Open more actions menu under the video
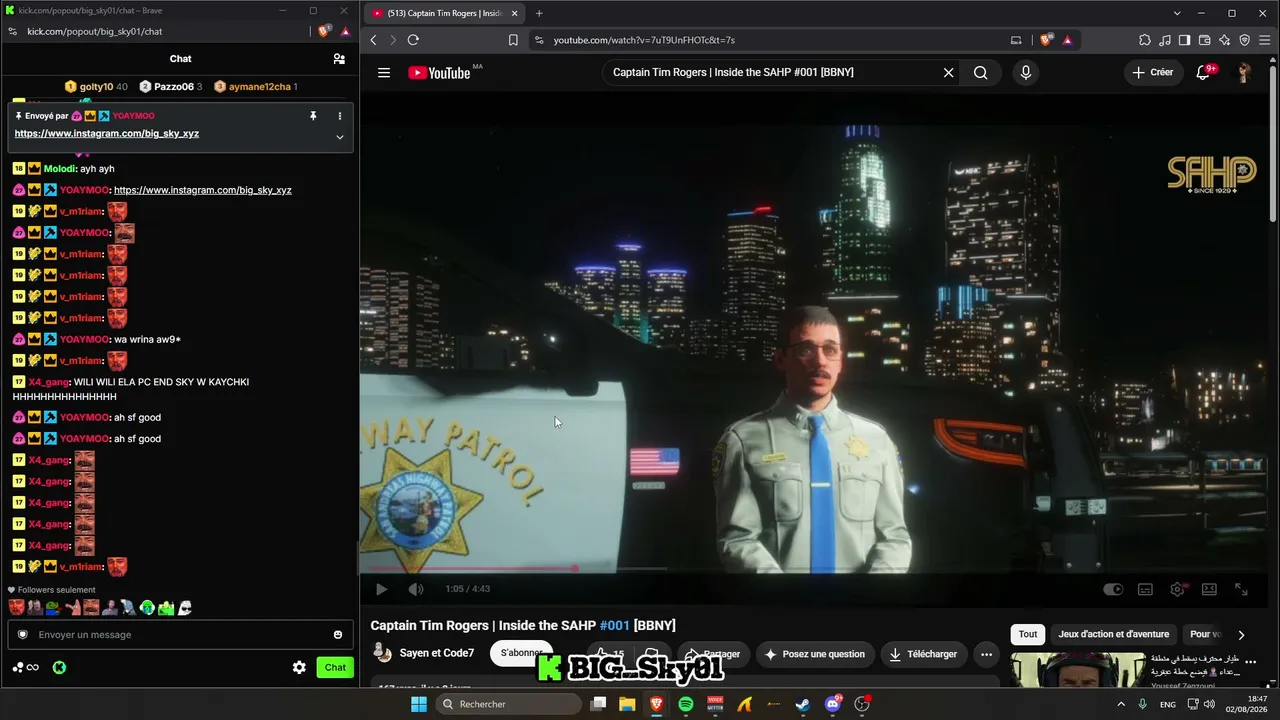1280x720 pixels. pos(986,654)
